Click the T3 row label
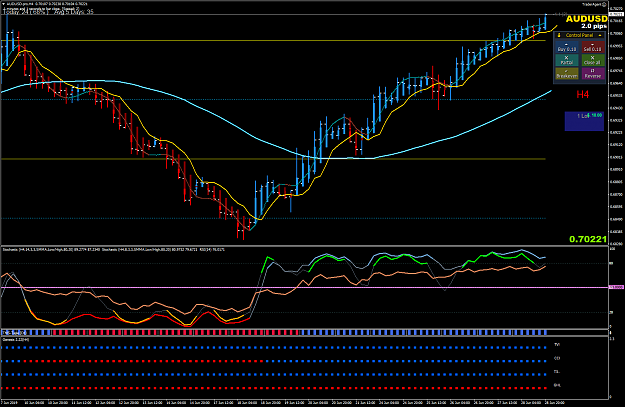 pos(557,372)
